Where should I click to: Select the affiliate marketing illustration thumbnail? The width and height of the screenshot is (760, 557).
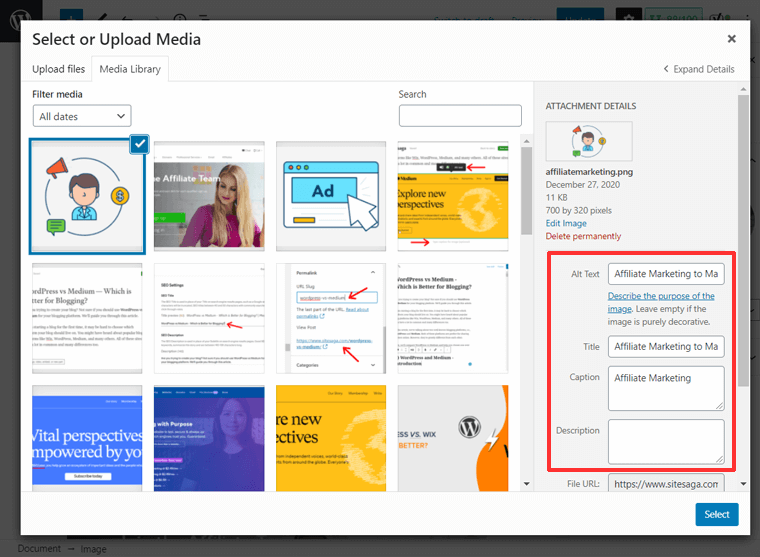(87, 197)
